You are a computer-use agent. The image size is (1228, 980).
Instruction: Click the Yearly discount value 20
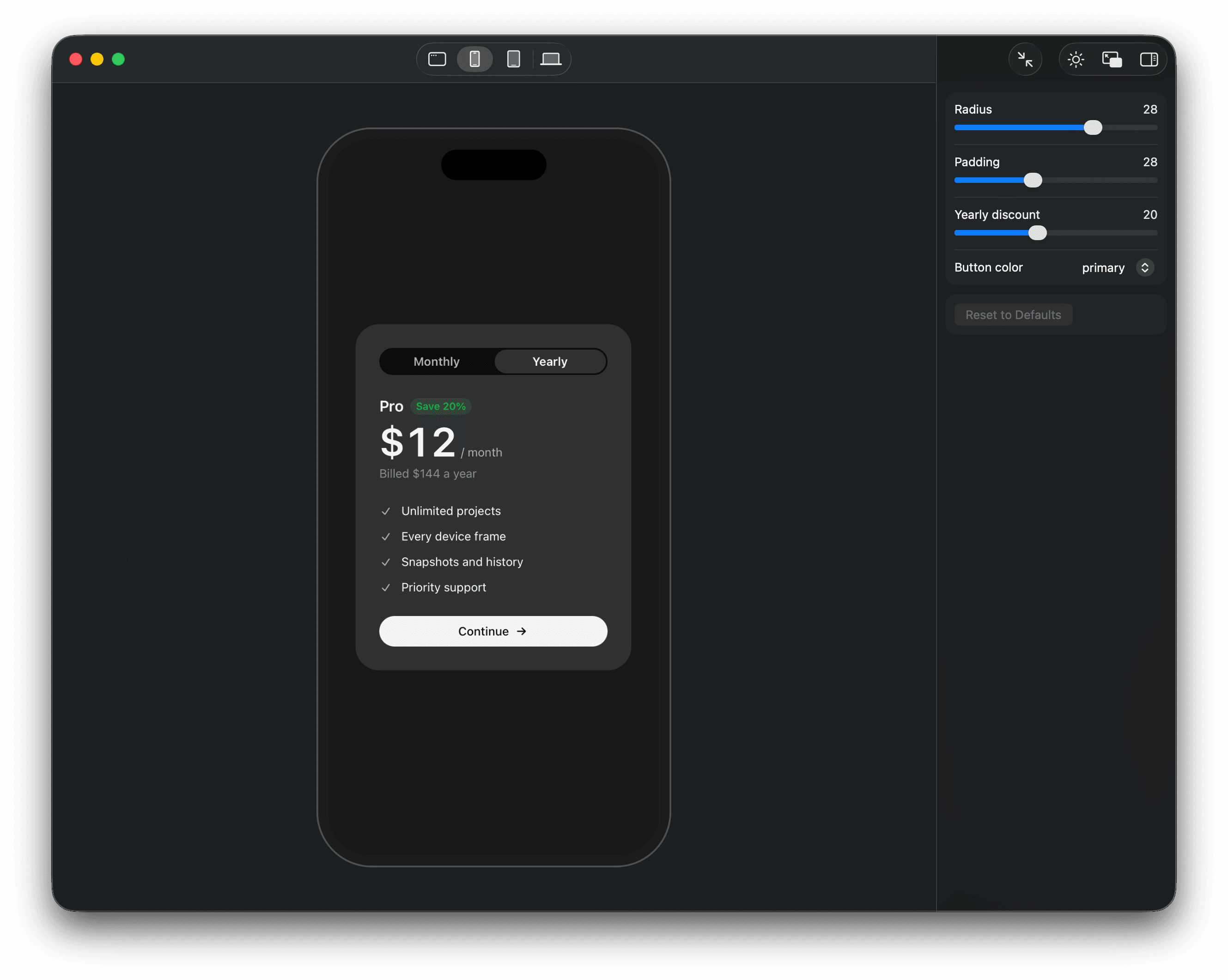point(1149,215)
